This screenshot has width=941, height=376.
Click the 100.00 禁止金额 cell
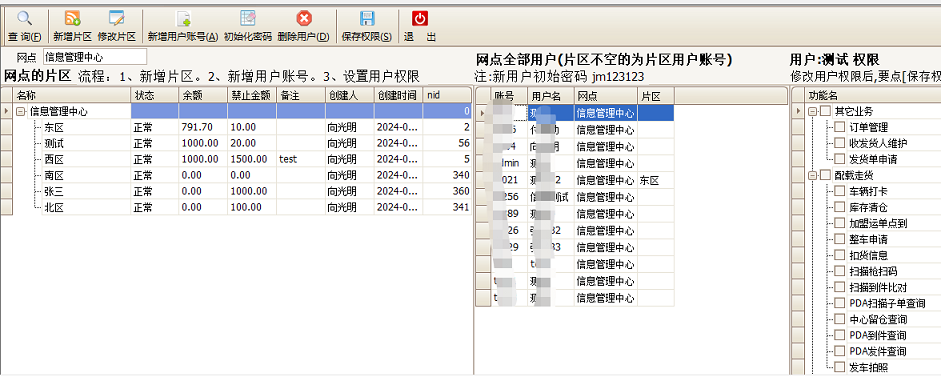coord(251,207)
